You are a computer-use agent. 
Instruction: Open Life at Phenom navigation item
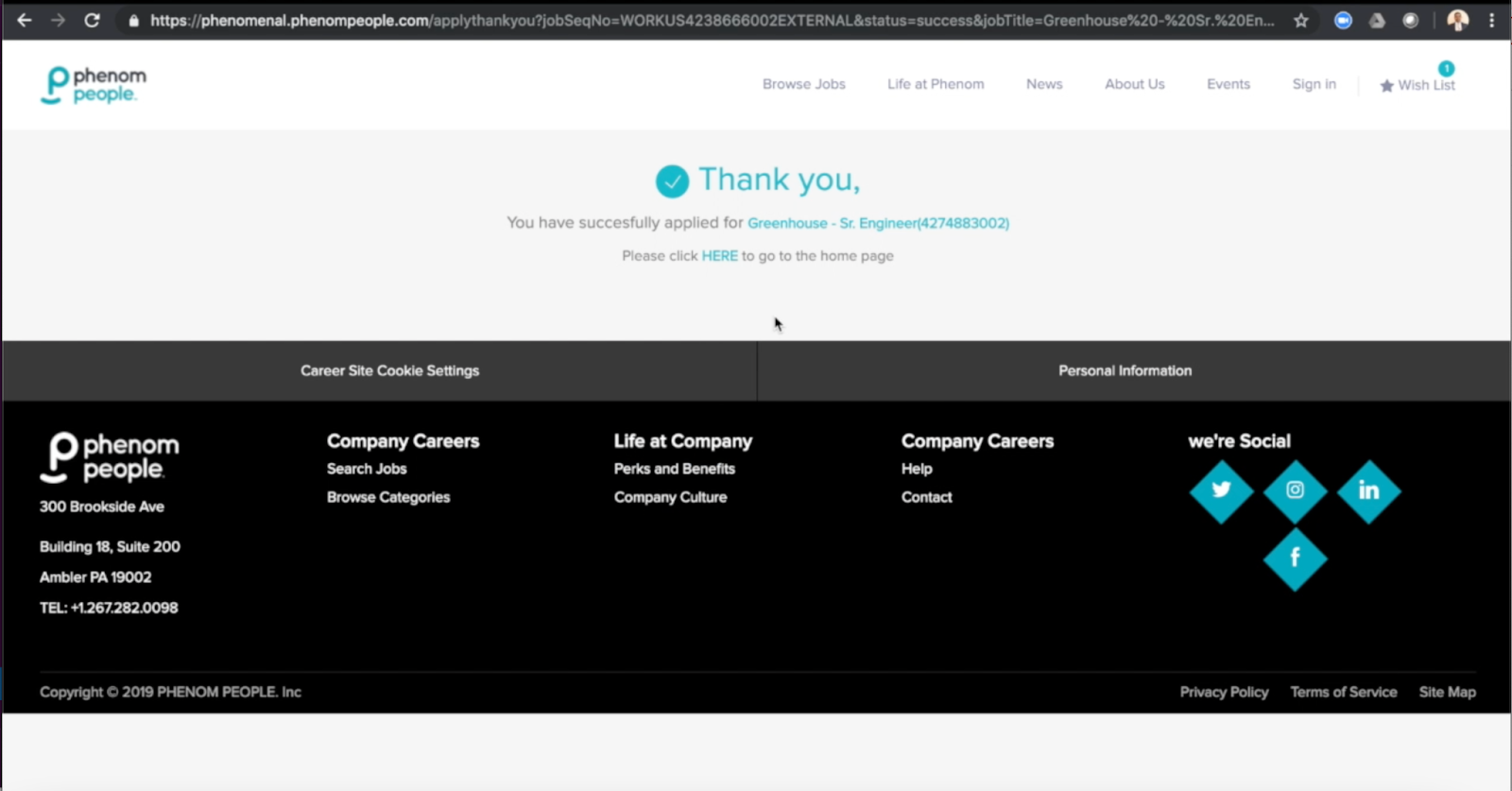click(936, 84)
